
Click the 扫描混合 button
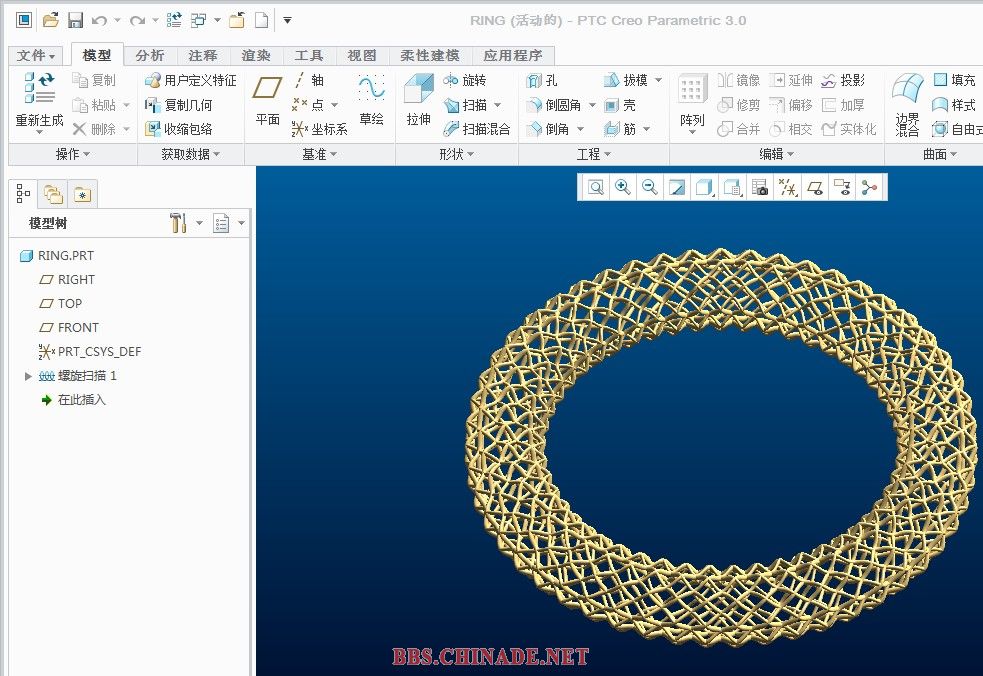477,129
